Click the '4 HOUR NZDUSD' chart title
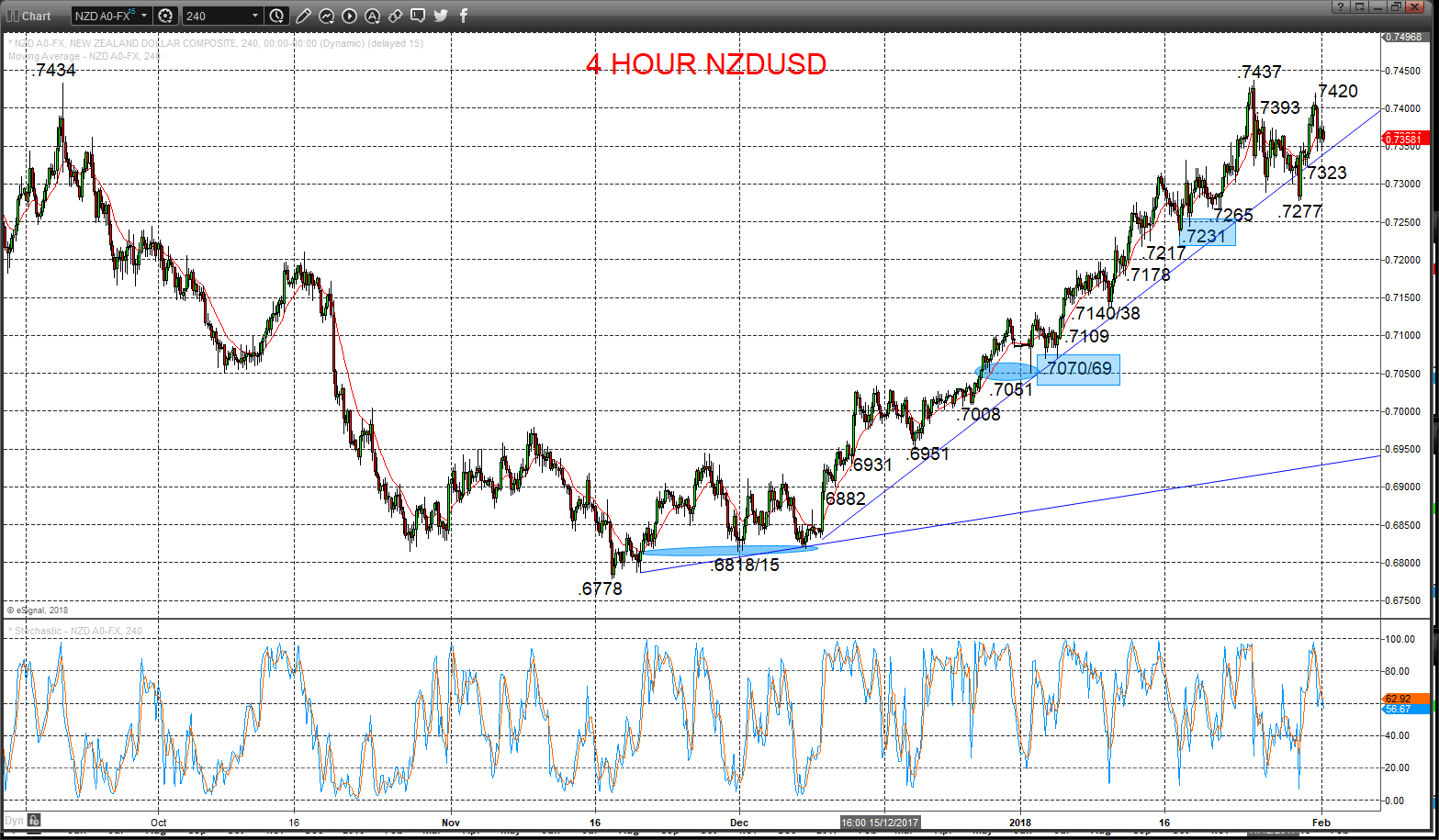Viewport: 1439px width, 840px height. tap(706, 63)
